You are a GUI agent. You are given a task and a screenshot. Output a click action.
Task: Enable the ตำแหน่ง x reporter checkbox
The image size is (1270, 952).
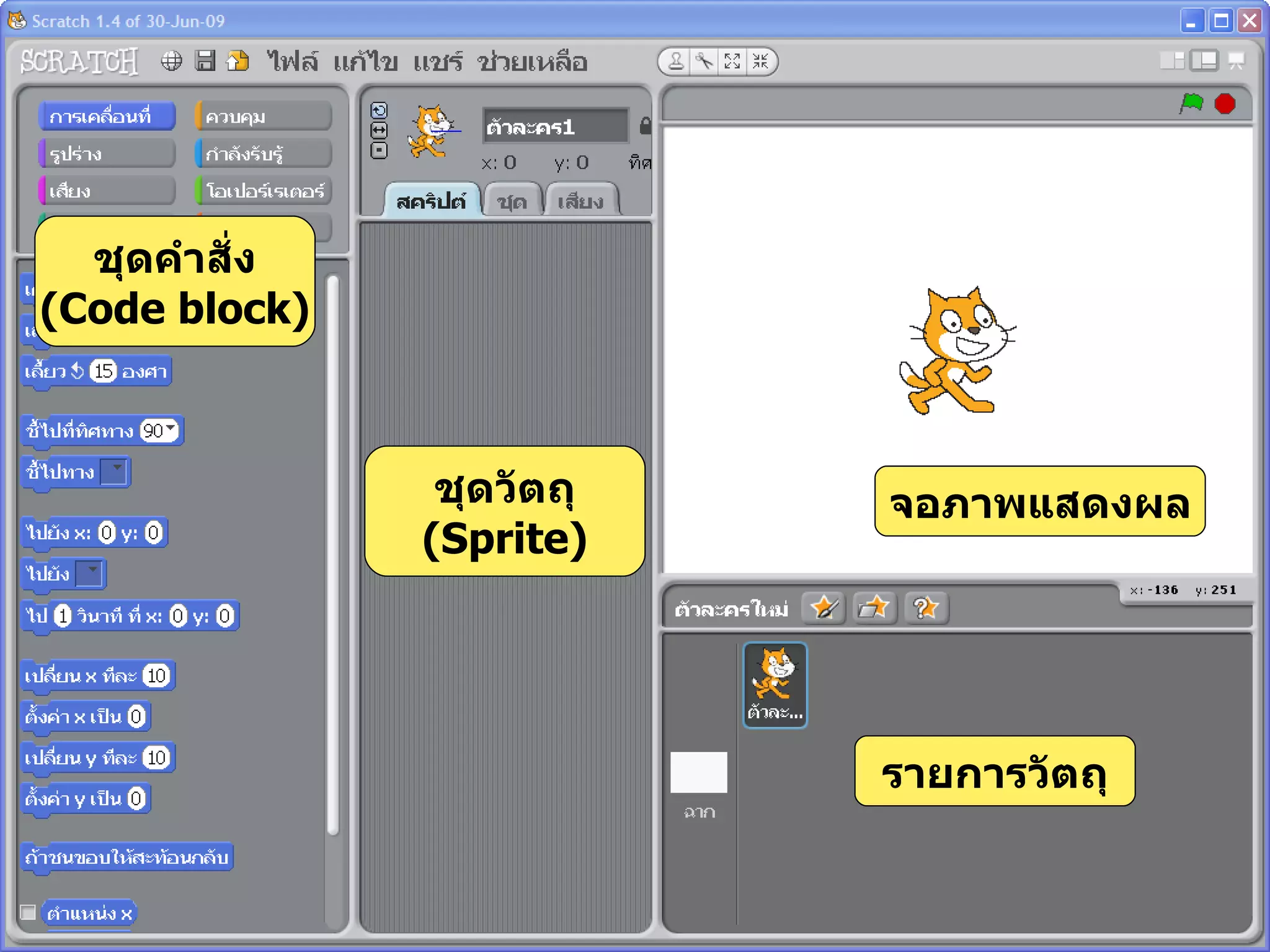(28, 912)
